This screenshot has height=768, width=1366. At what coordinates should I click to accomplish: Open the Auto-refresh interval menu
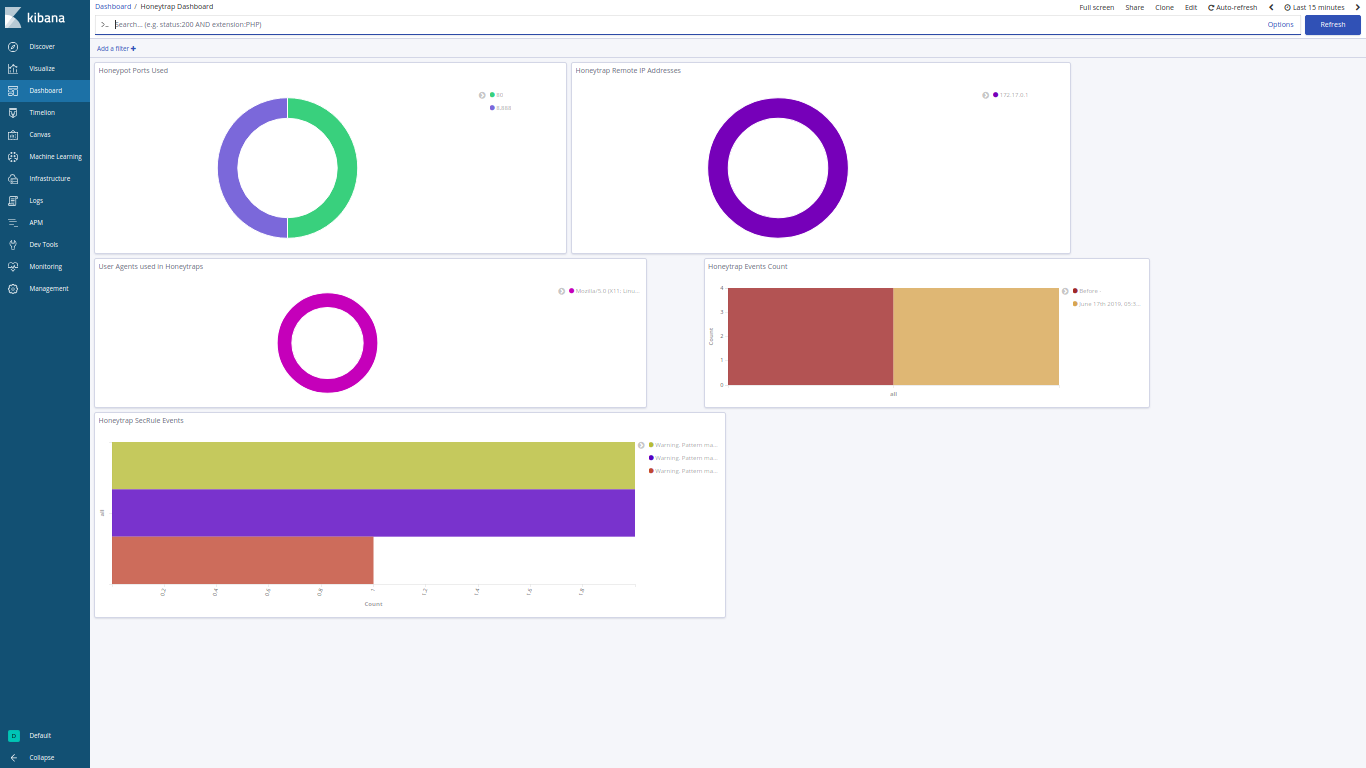tap(1232, 7)
